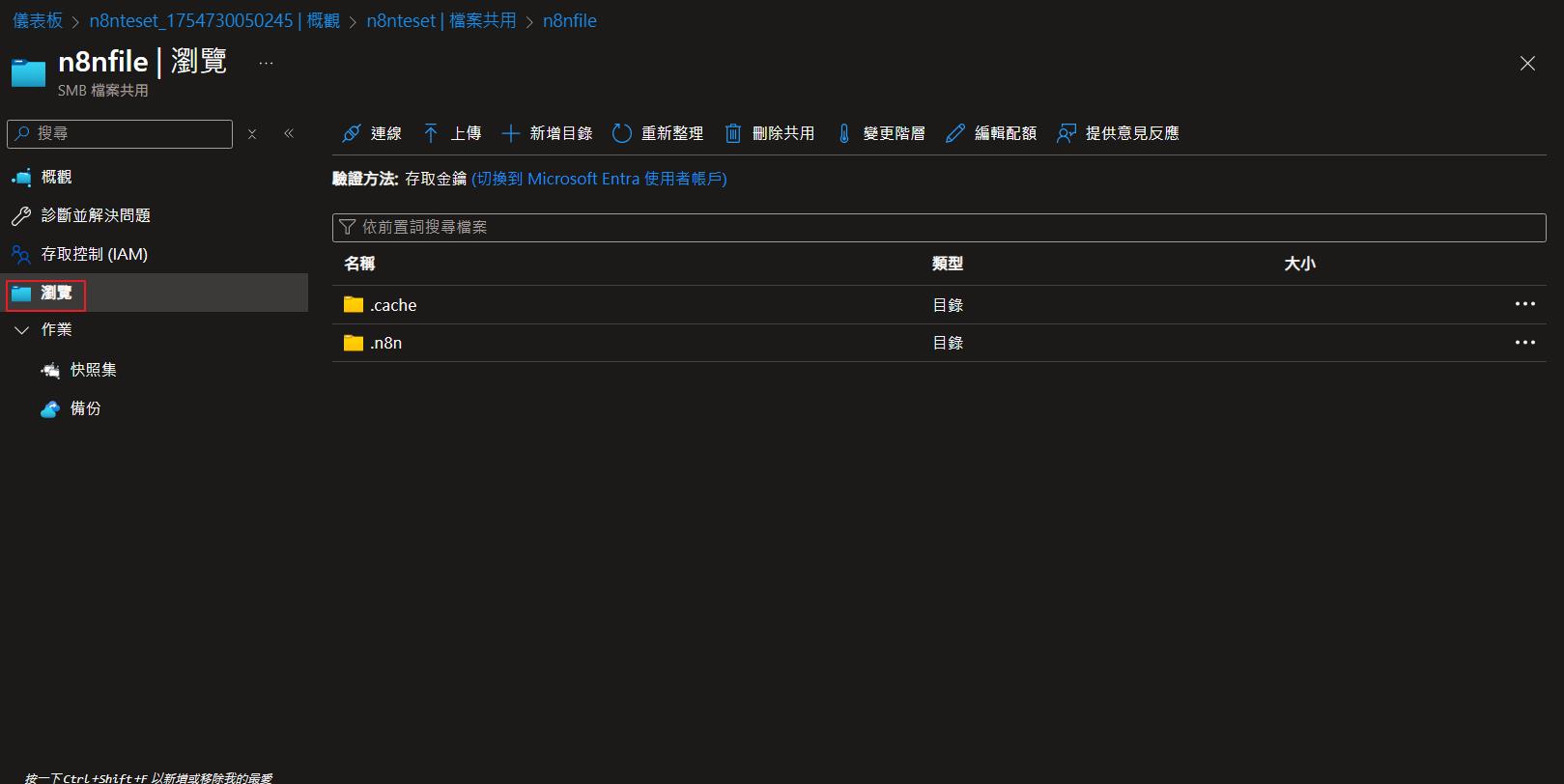Click the 依前置詞搜尋檔案 filter field
The width and height of the screenshot is (1564, 784).
pos(939,228)
